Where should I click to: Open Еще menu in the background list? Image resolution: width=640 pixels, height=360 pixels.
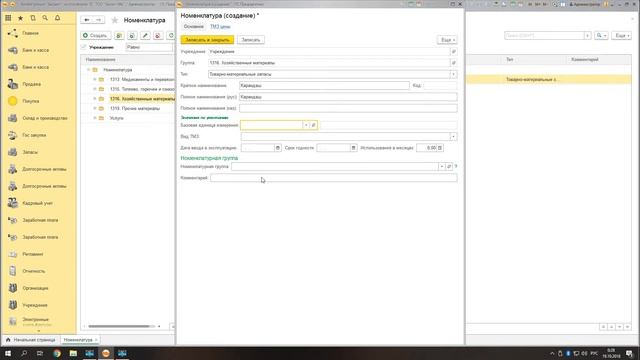621,36
